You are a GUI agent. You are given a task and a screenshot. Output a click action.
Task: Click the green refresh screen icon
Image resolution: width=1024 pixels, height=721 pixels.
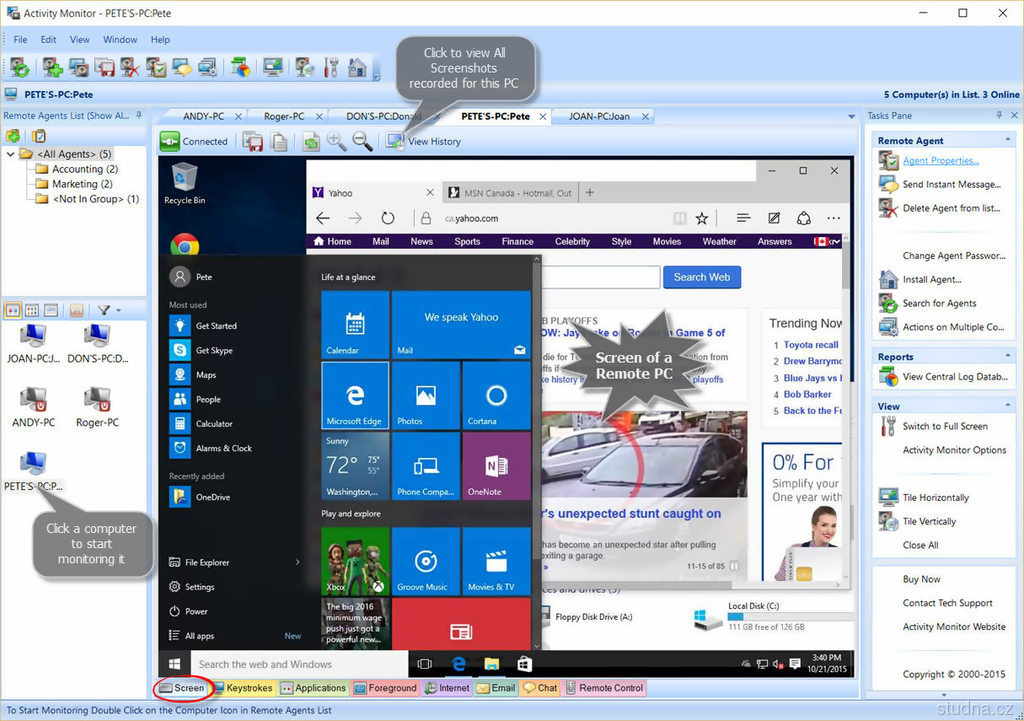tap(311, 141)
